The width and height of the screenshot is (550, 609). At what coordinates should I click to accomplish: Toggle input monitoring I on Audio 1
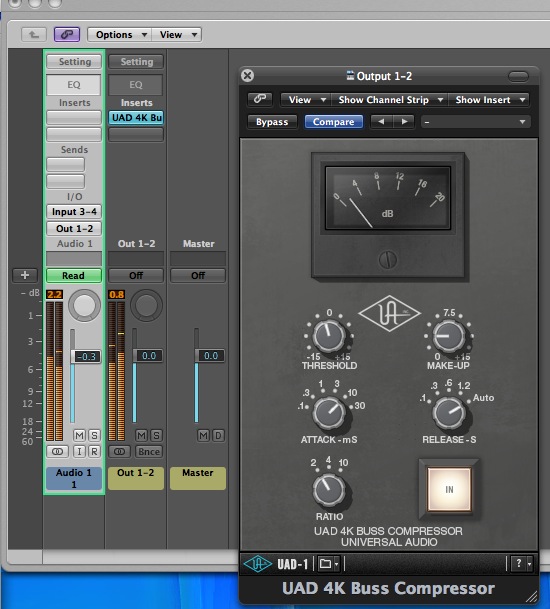[79, 451]
